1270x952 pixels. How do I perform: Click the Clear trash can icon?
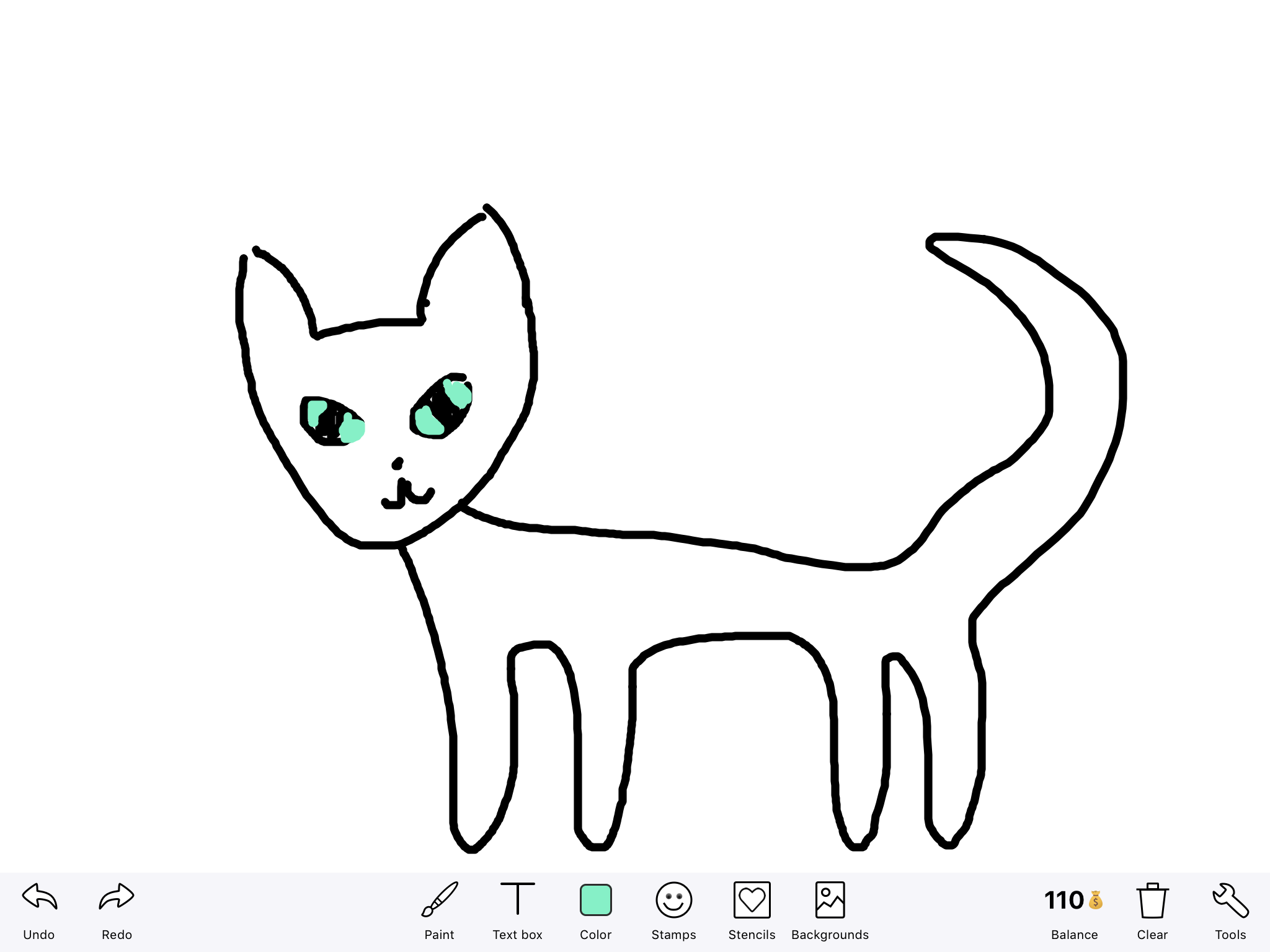coord(1152,901)
